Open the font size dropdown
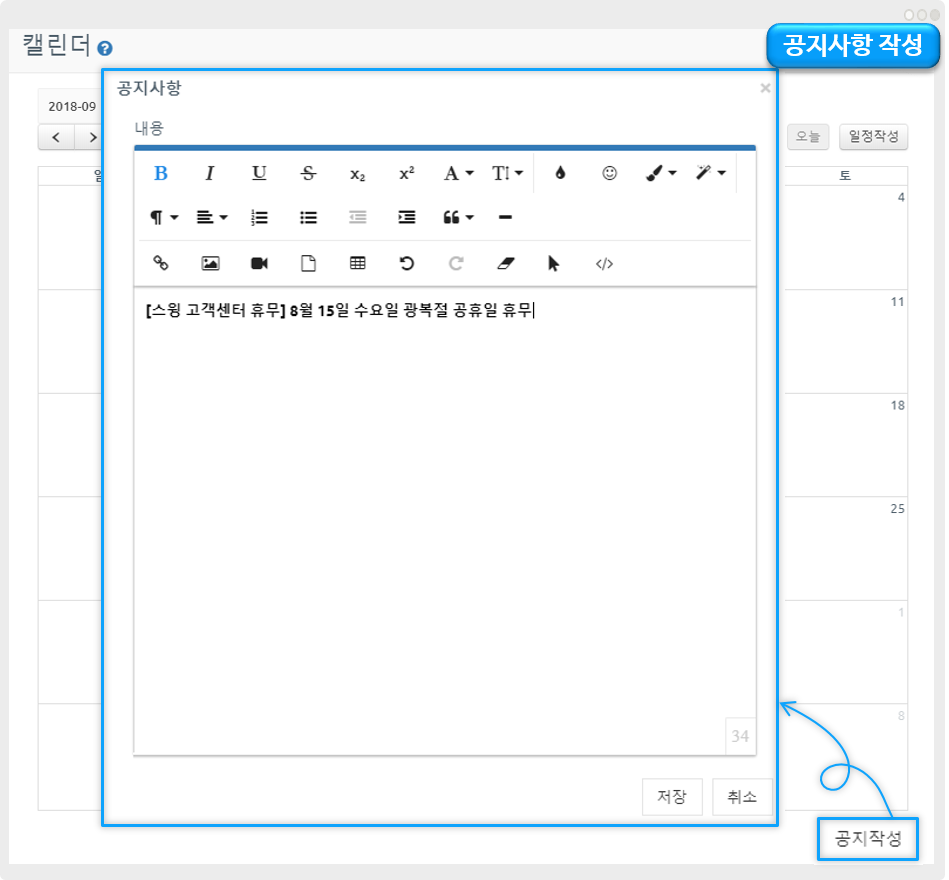This screenshot has height=880, width=949. tap(507, 173)
